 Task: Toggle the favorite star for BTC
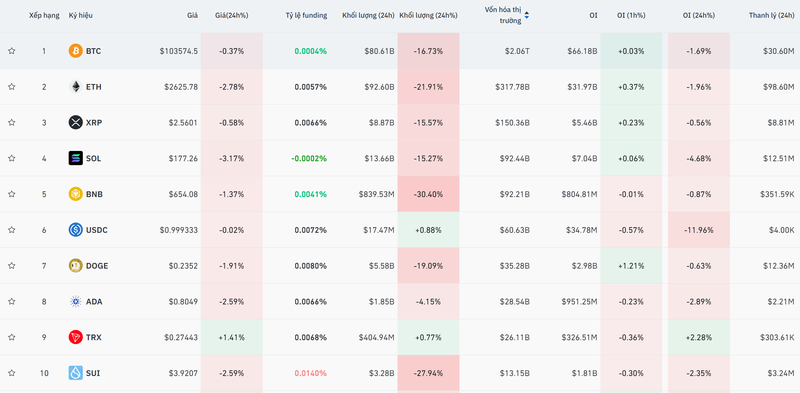[12, 51]
